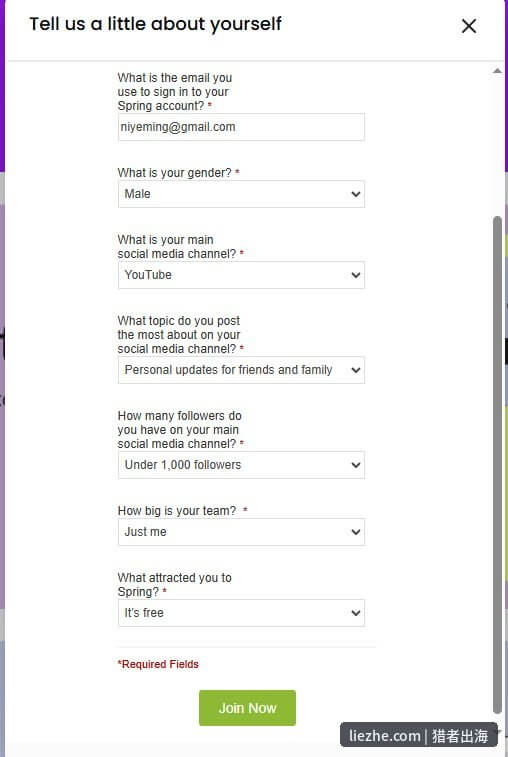The image size is (508, 757).
Task: Close the Tell us about yourself dialog
Action: coord(469,26)
